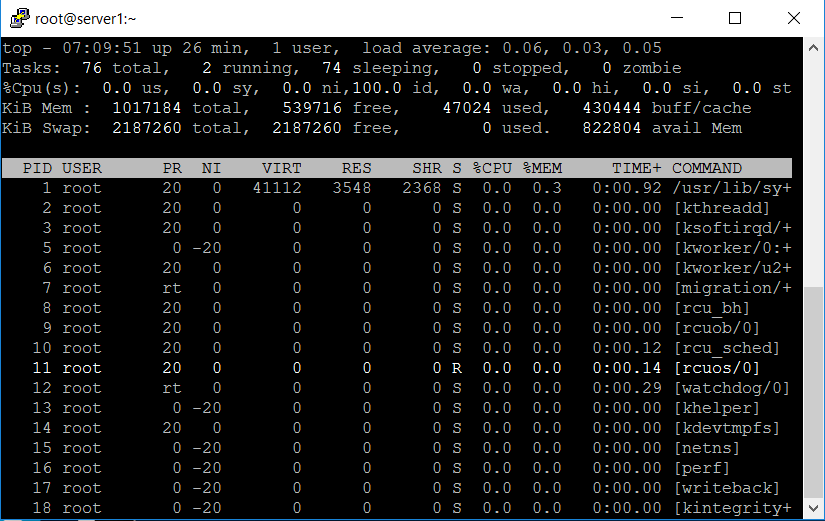This screenshot has width=825, height=521.
Task: Click the [rcuob/0] process name
Action: pyautogui.click(x=717, y=328)
